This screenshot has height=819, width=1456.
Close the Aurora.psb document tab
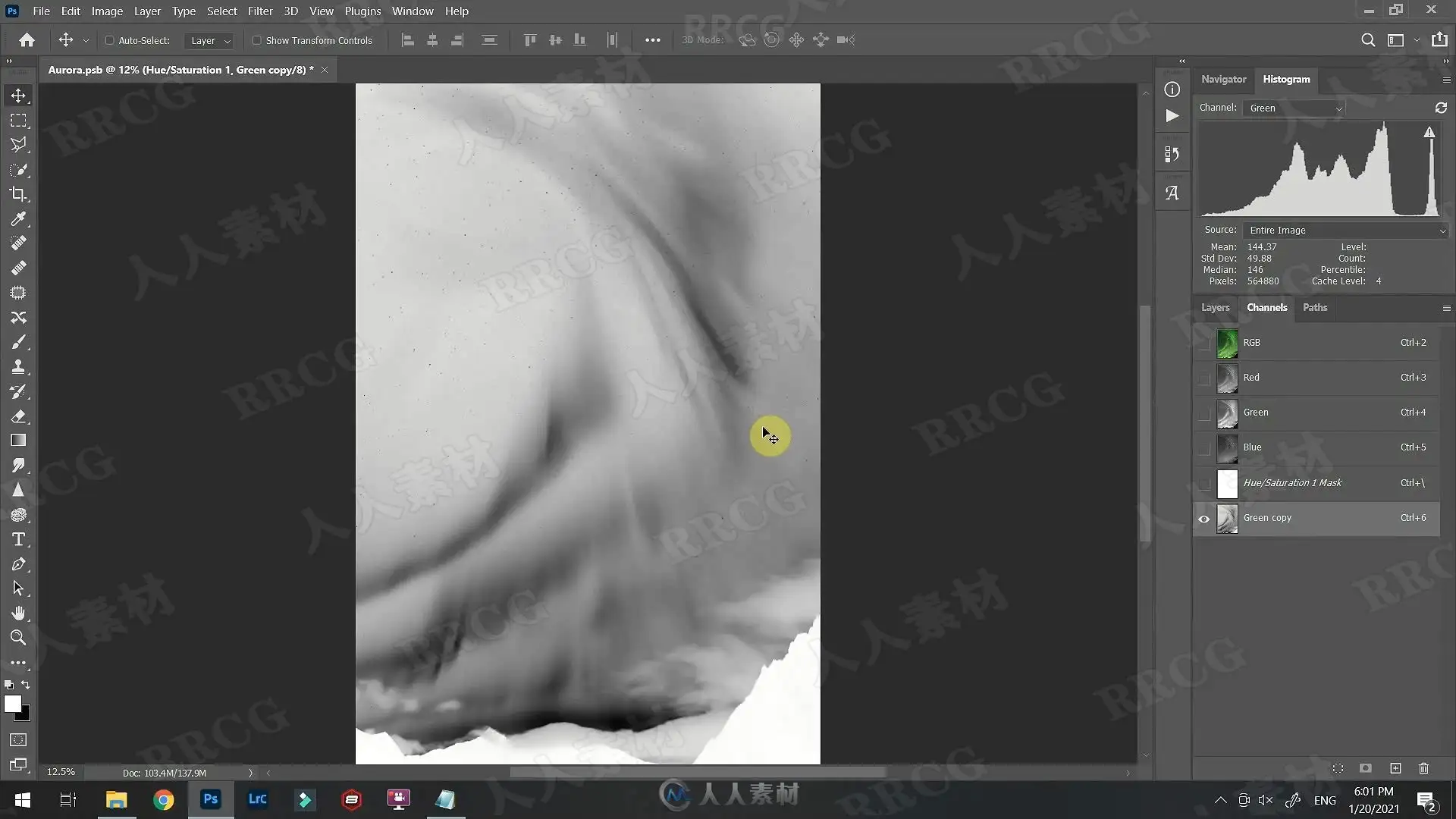tap(325, 70)
